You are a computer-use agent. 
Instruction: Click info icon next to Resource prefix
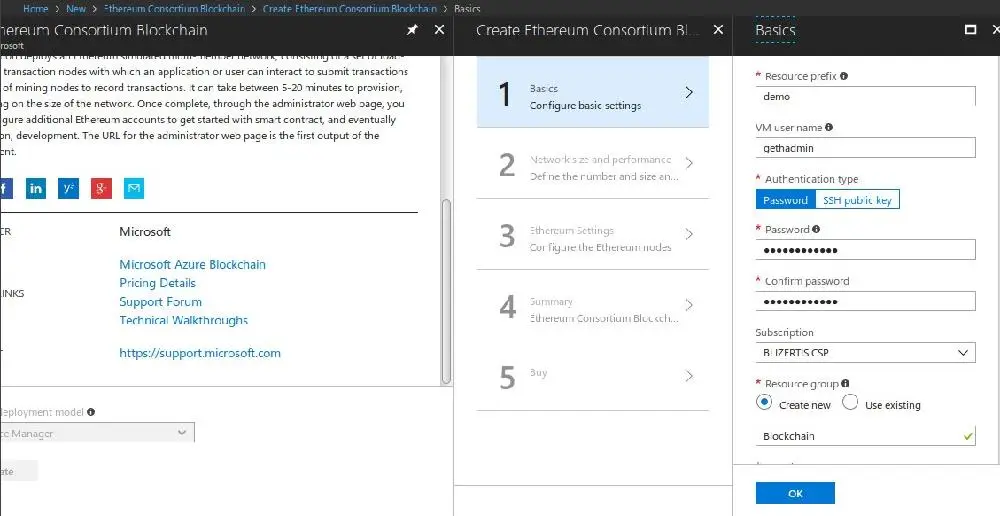pyautogui.click(x=845, y=76)
